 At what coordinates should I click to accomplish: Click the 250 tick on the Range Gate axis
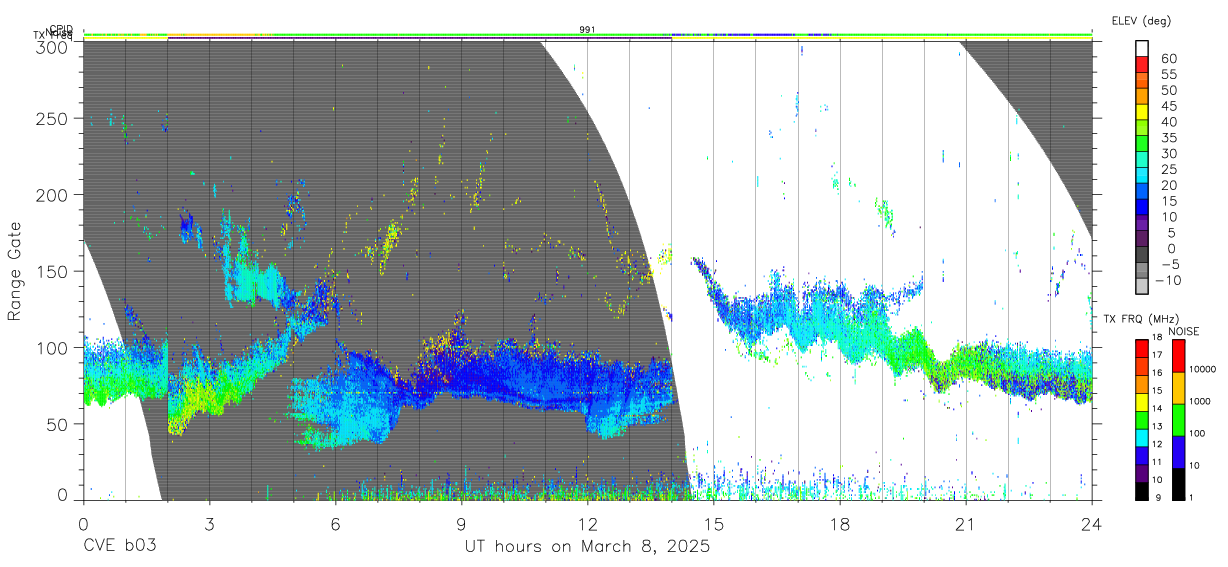click(x=52, y=118)
